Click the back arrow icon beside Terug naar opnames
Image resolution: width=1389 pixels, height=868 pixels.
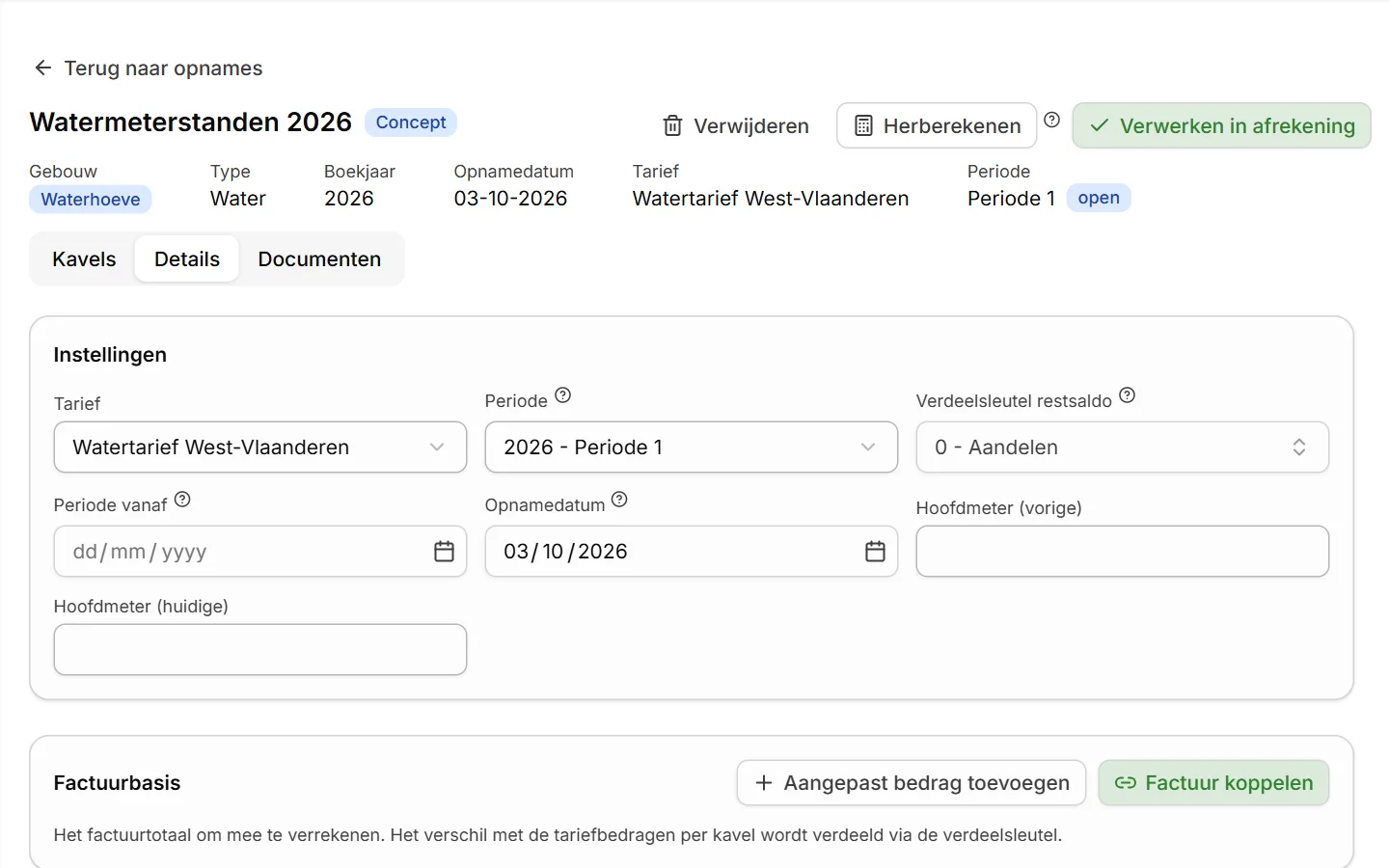tap(42, 68)
